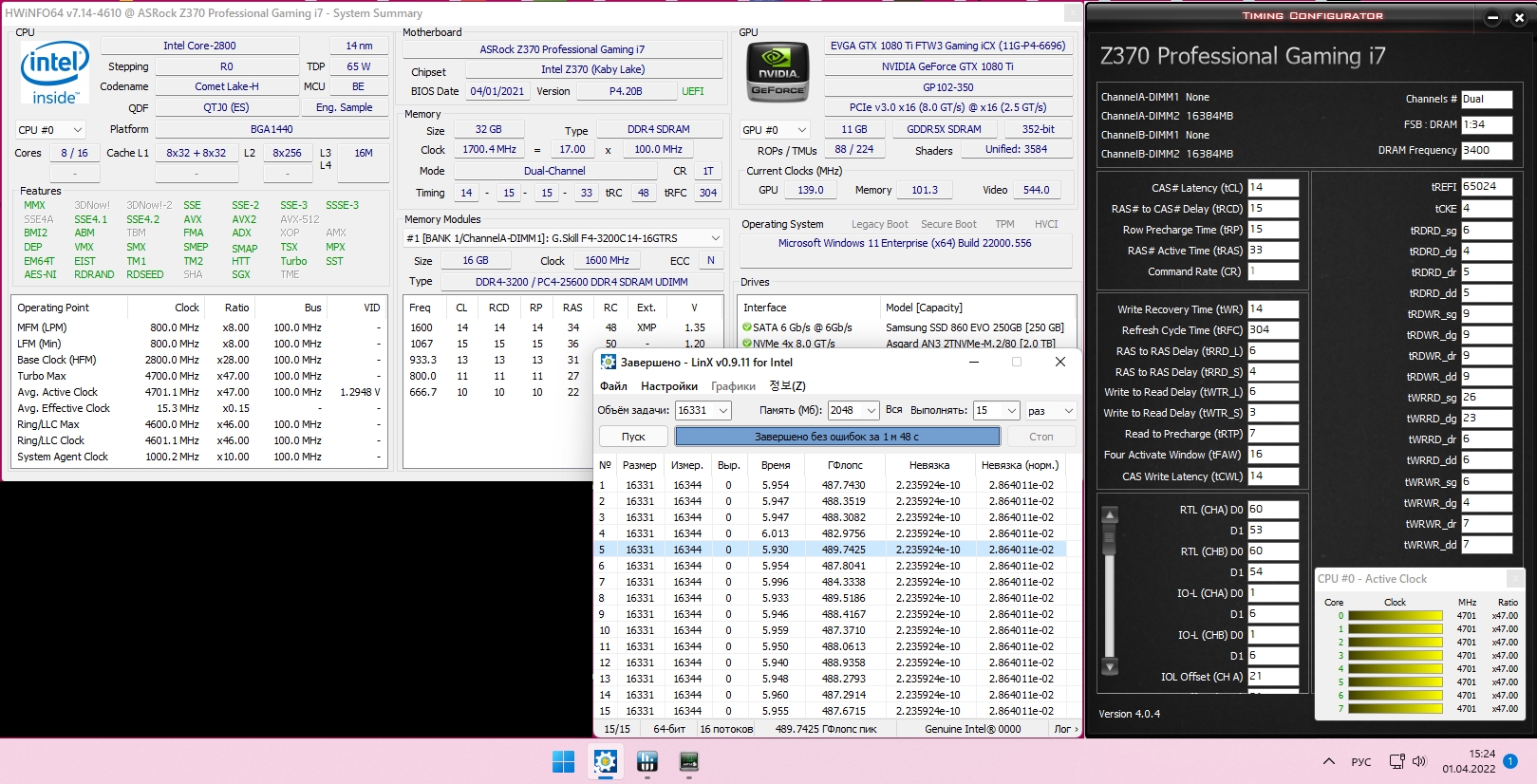Open the network status tray icon

(1396, 761)
